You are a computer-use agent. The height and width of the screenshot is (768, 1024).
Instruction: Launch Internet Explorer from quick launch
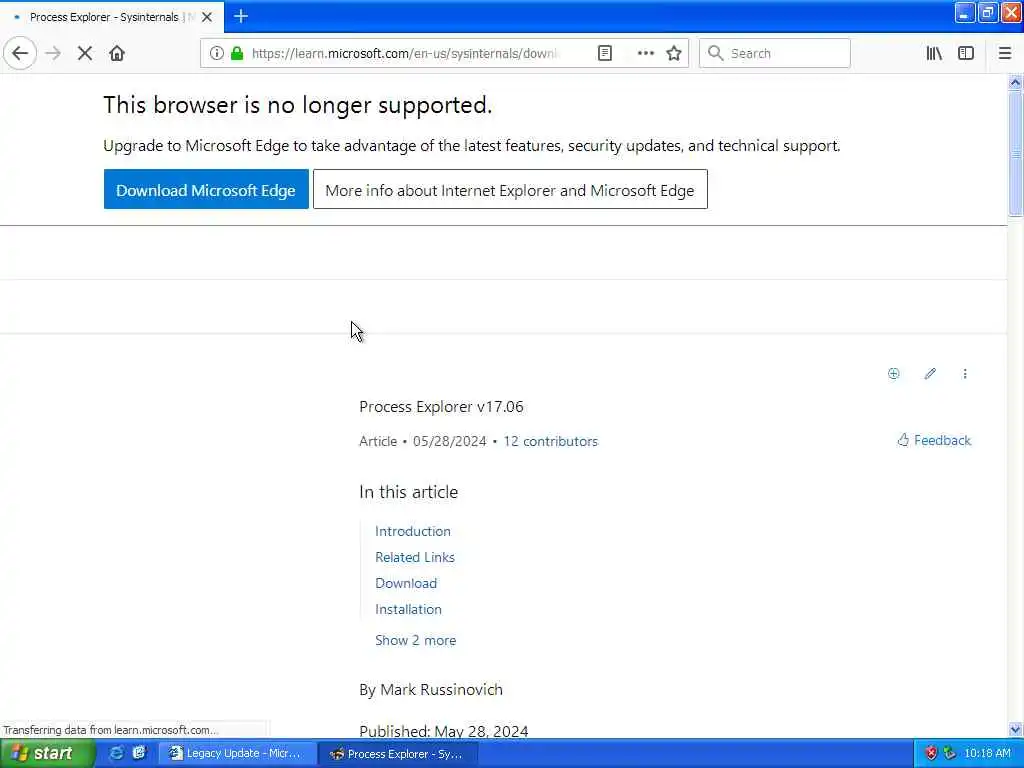pos(117,753)
